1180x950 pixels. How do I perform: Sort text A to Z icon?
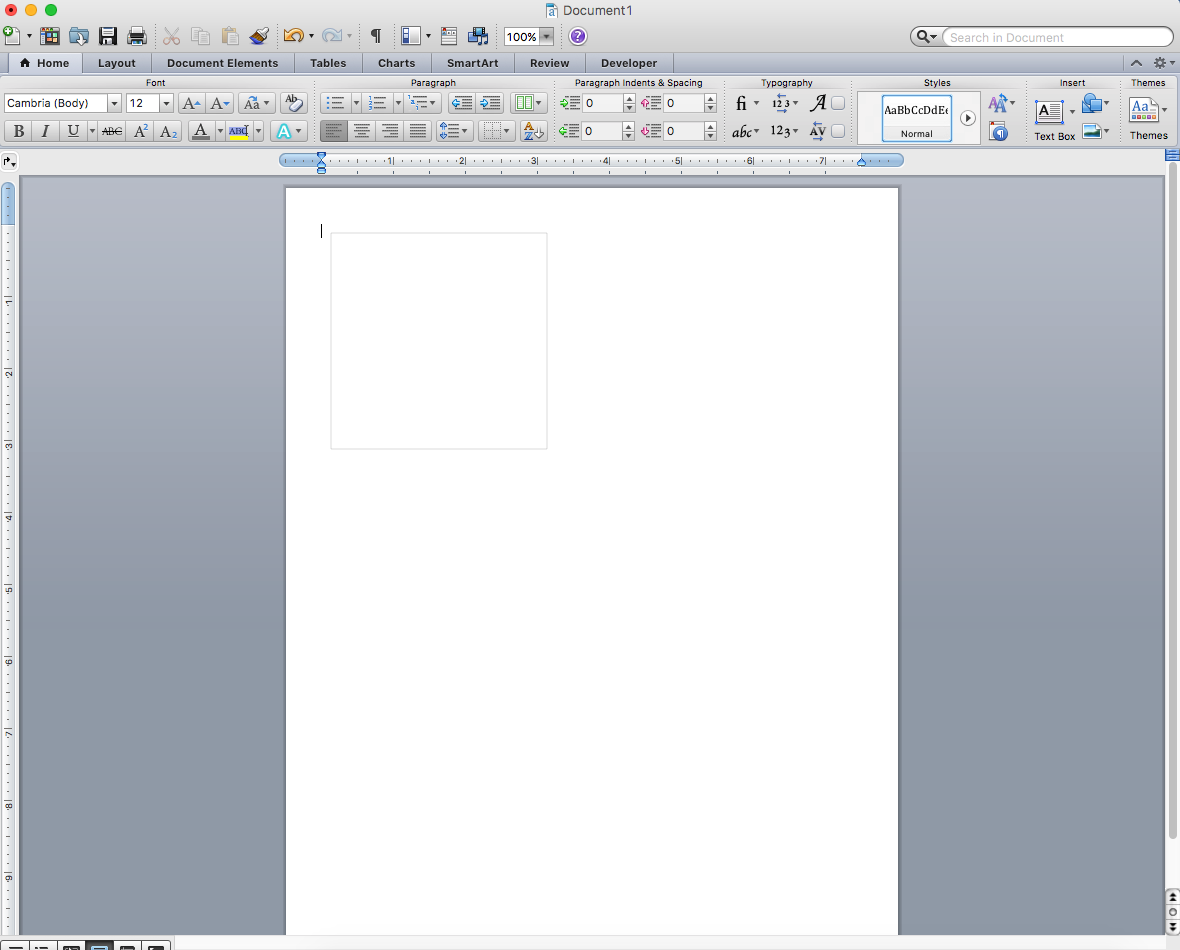[534, 132]
